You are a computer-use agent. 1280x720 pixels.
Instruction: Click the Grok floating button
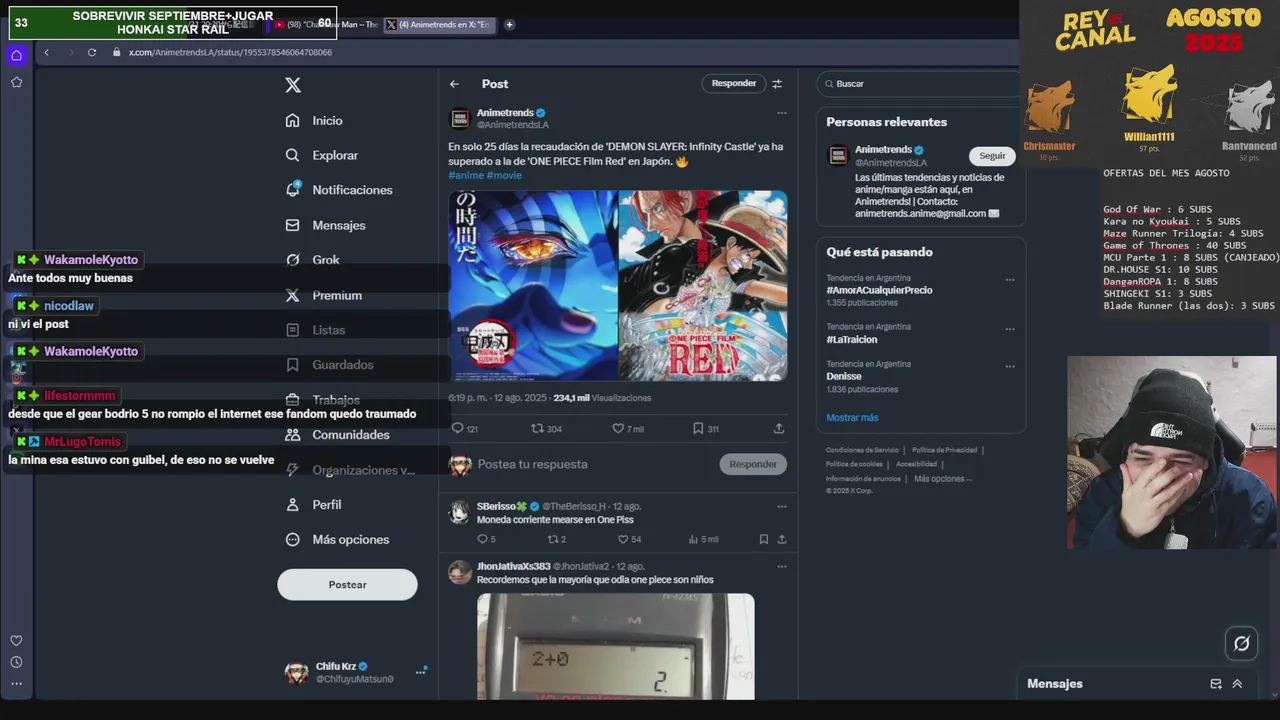(x=1241, y=644)
